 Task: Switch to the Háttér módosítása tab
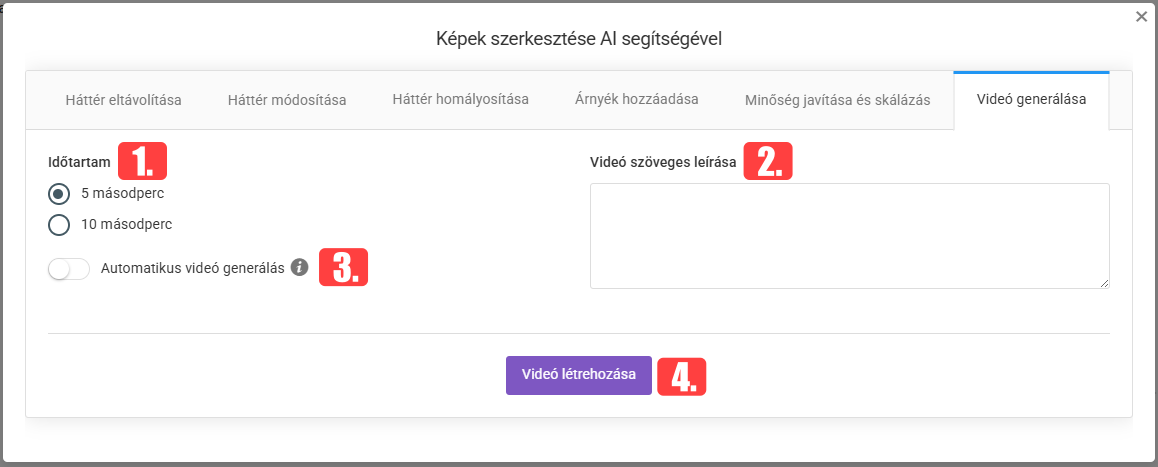[287, 100]
